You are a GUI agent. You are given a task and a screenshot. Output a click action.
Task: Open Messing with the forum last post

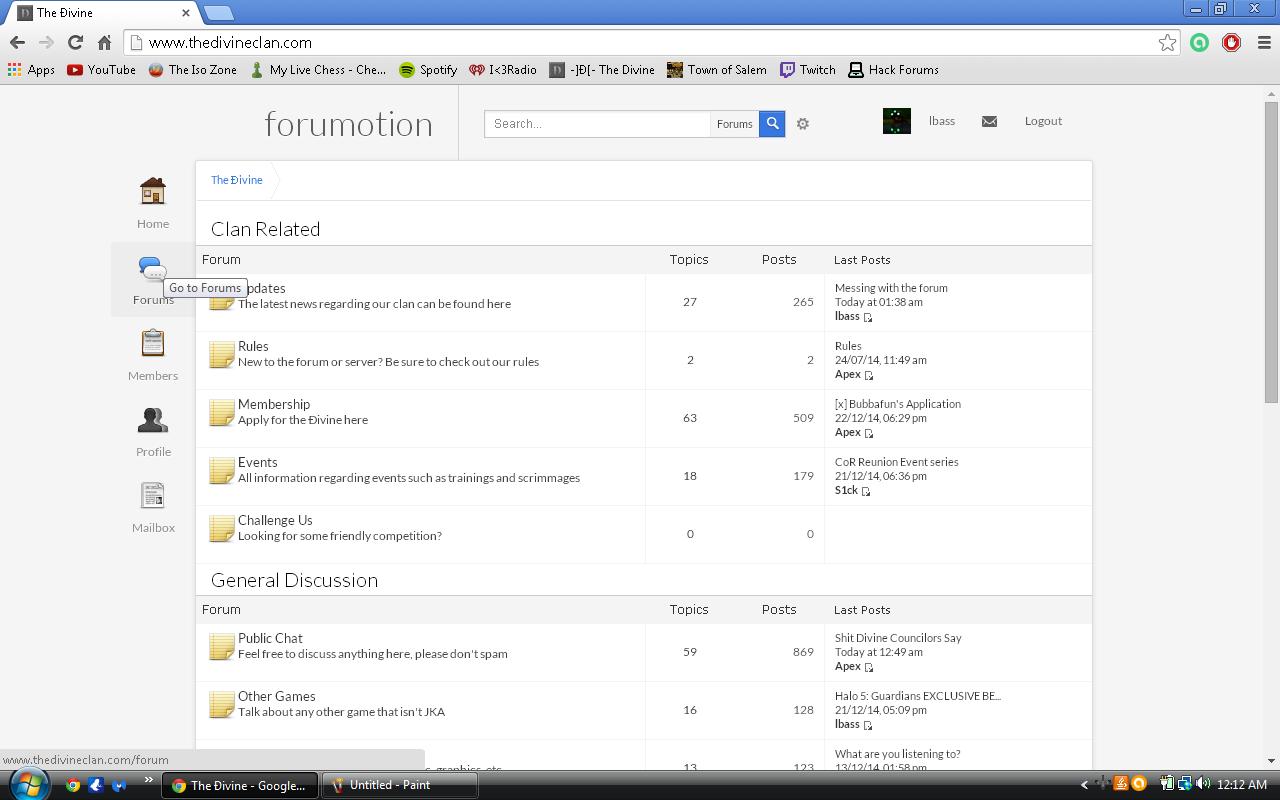pos(891,288)
